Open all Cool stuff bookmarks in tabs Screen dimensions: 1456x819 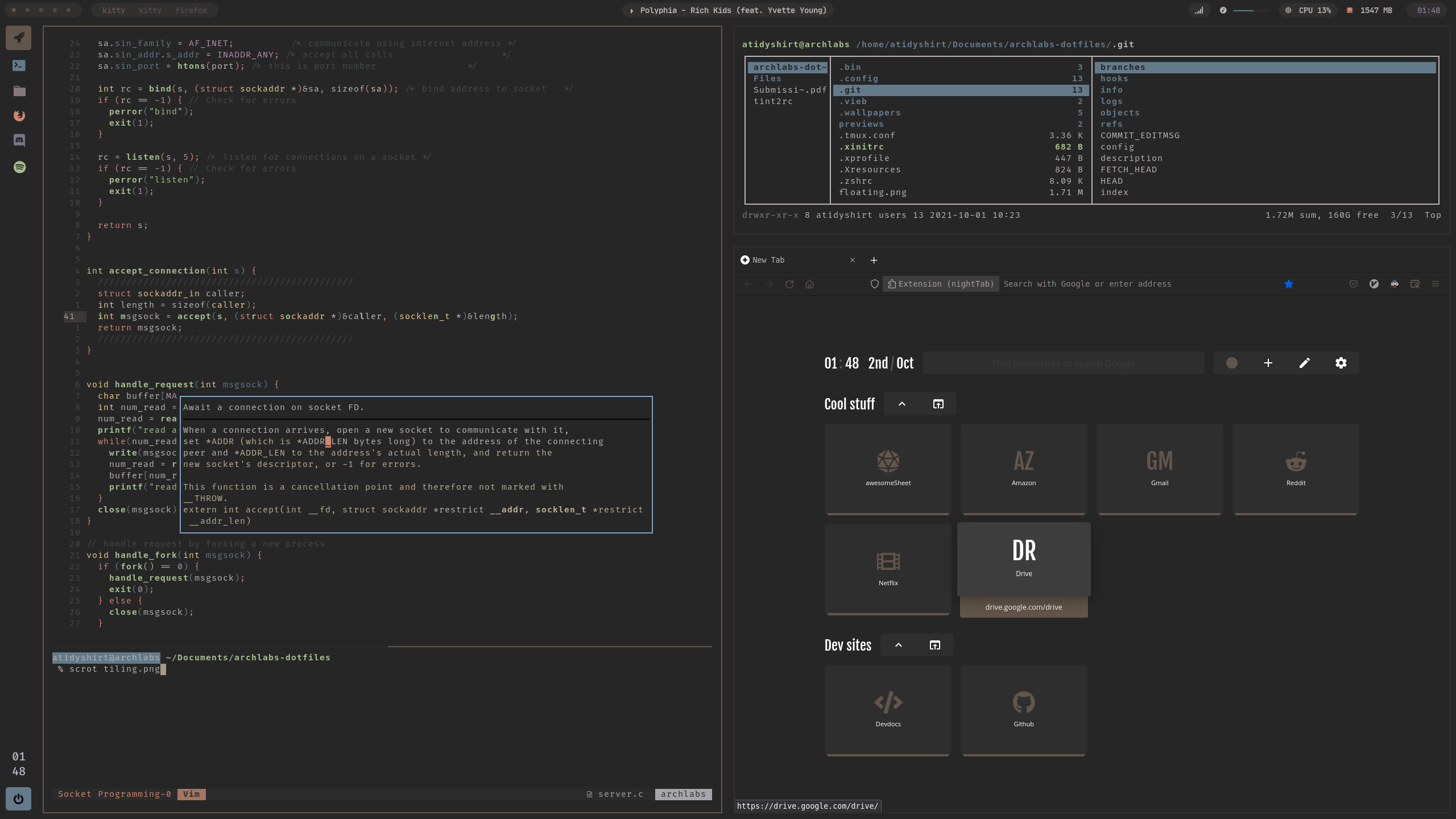click(938, 404)
